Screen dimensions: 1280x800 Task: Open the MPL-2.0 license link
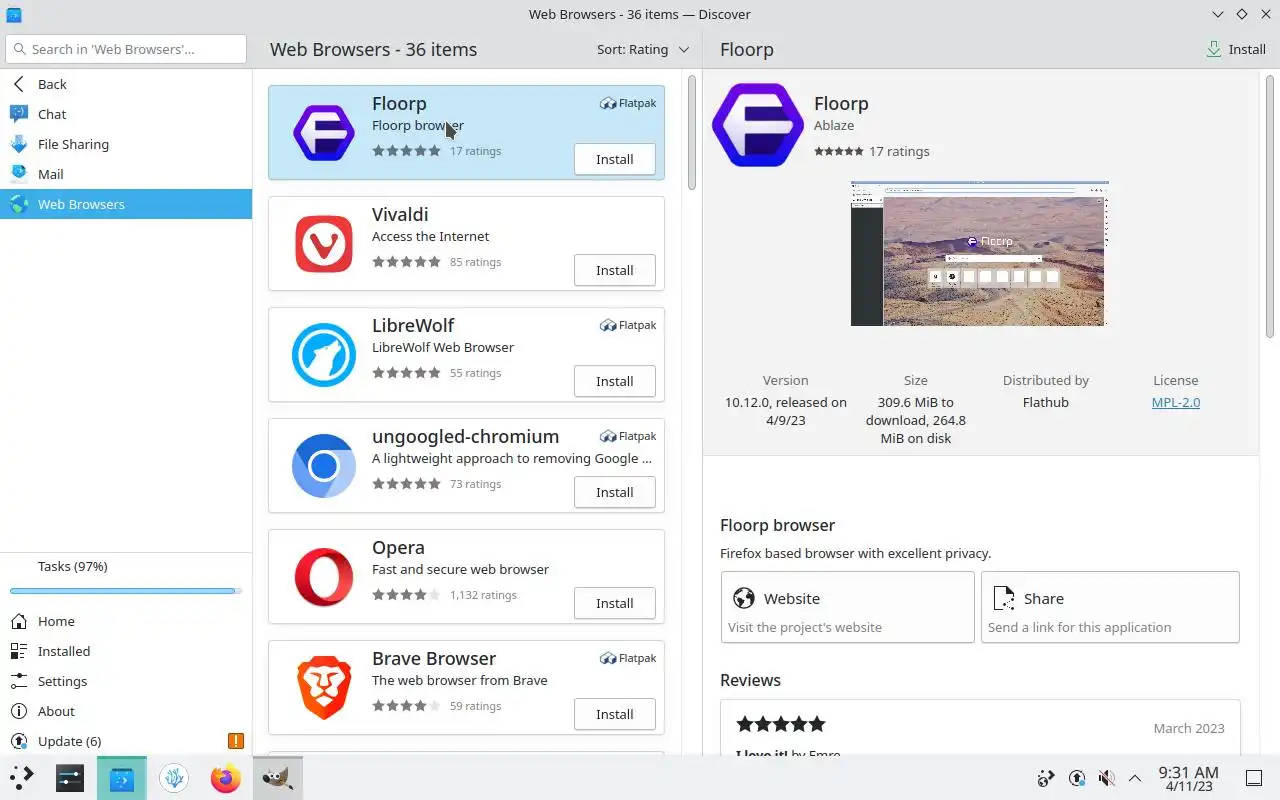coord(1176,402)
